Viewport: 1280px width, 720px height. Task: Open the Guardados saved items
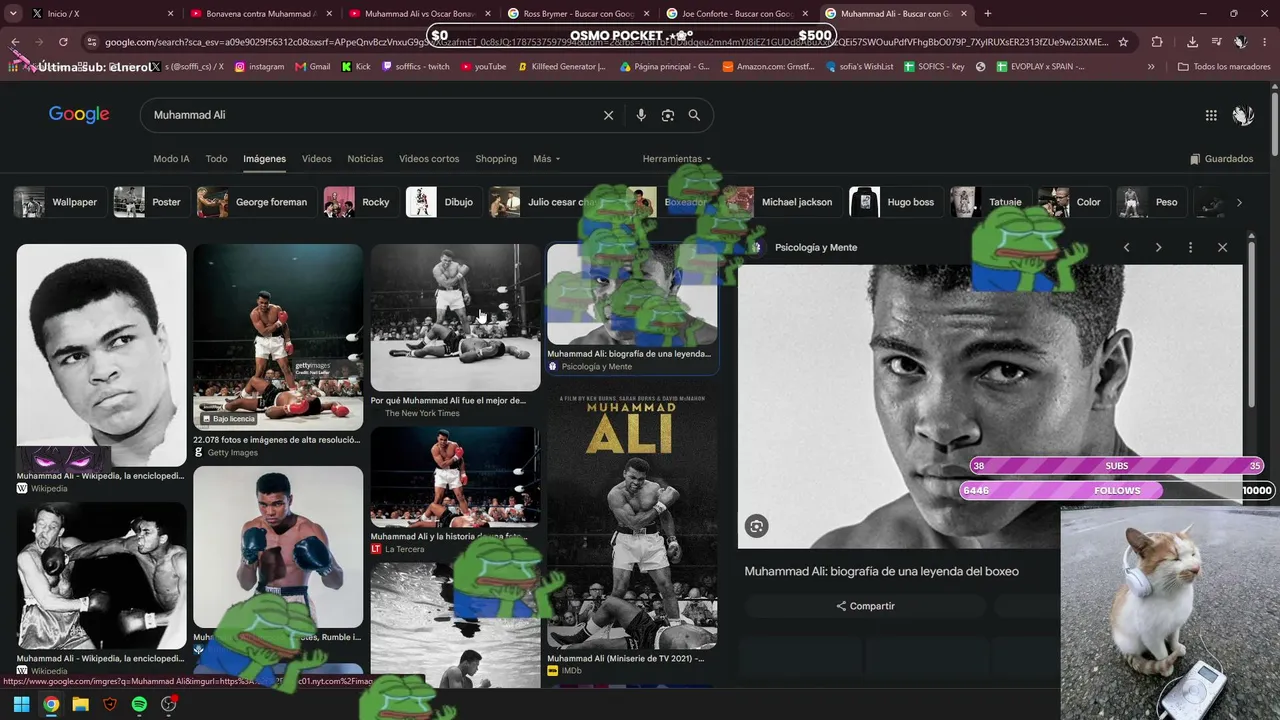(1221, 159)
